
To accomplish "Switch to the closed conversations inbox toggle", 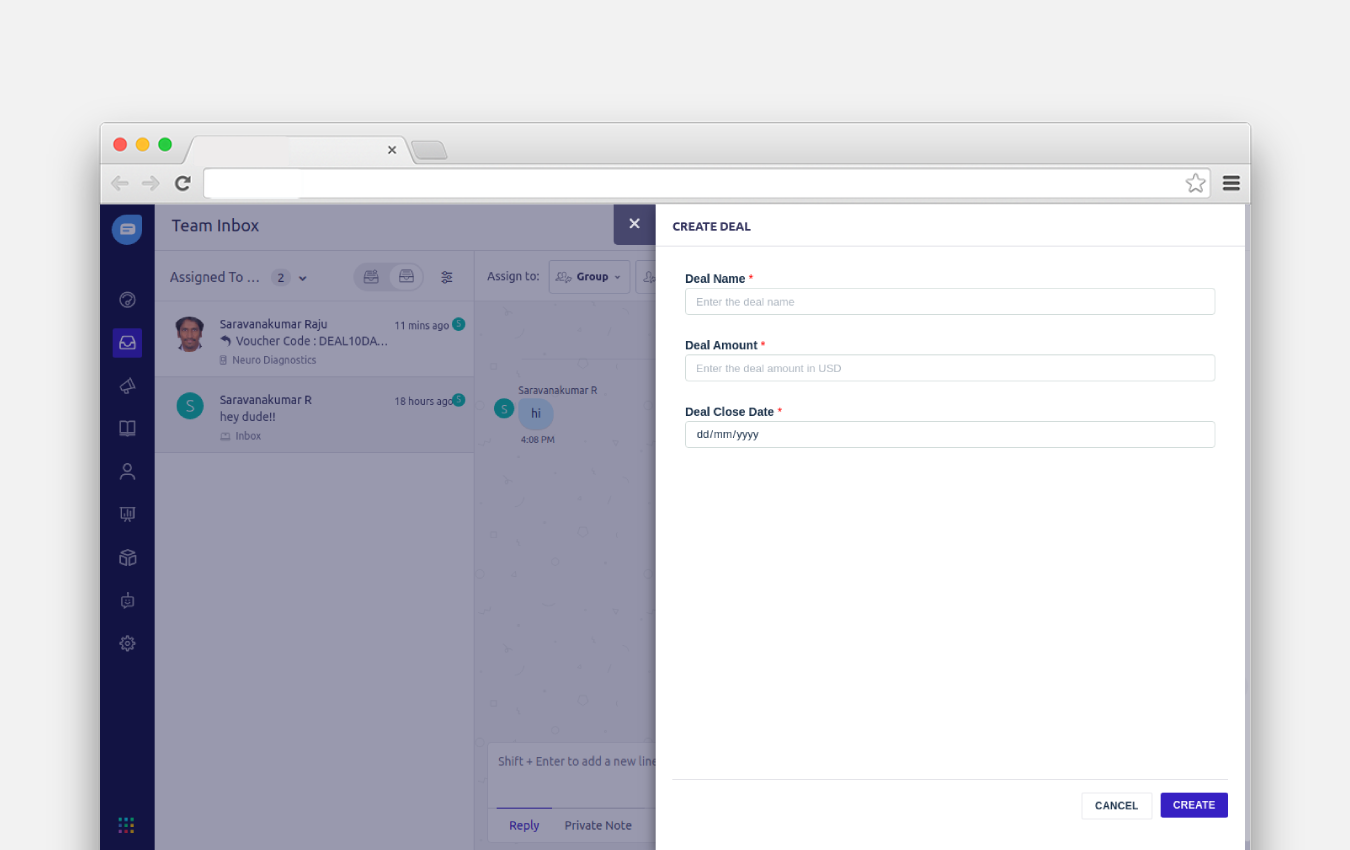I will tap(406, 276).
